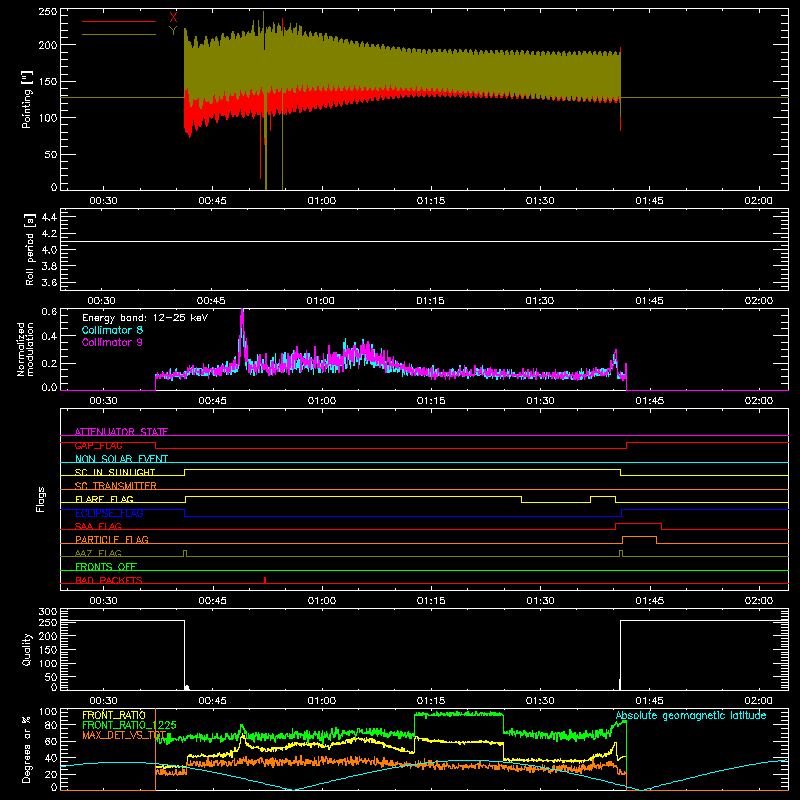Select the SAA_FLAG label
This screenshot has width=800, height=800.
98,526
